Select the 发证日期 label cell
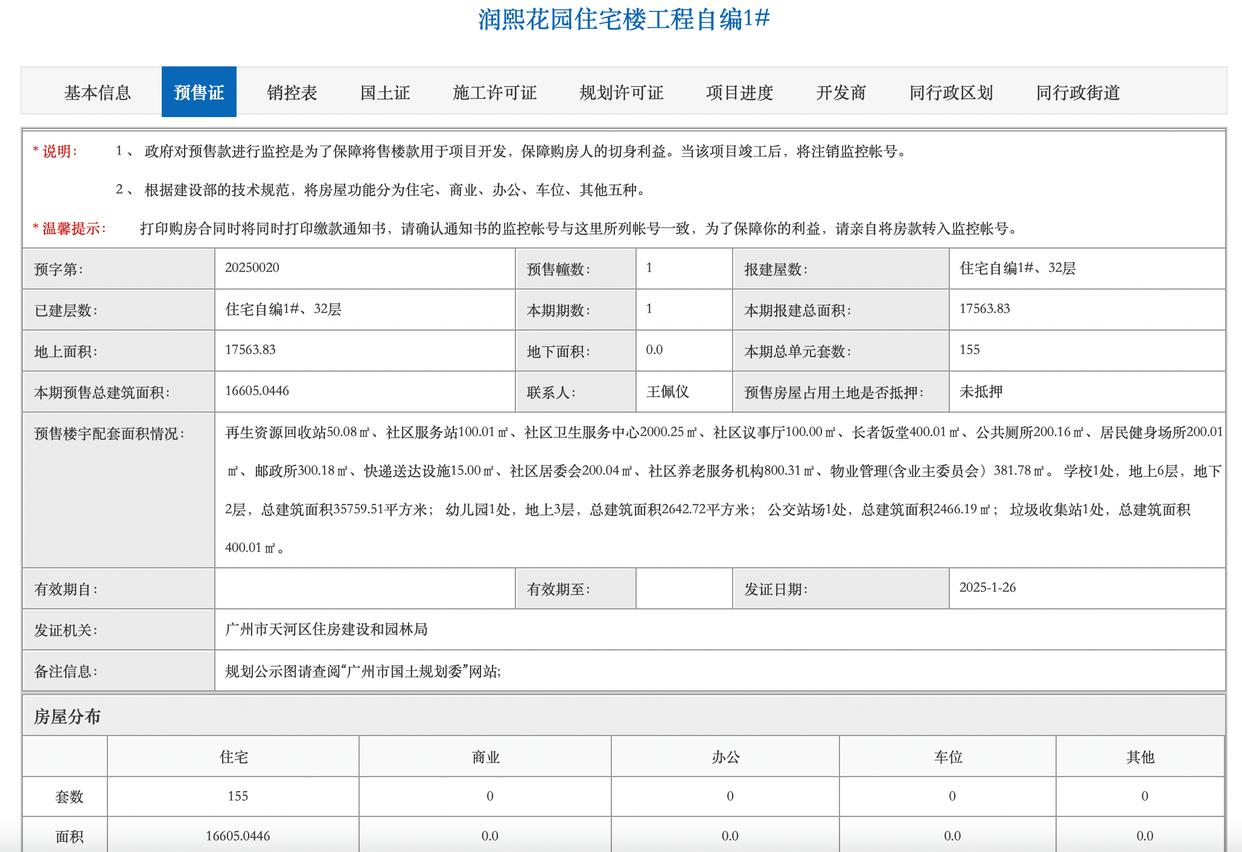1242x852 pixels. tap(841, 589)
